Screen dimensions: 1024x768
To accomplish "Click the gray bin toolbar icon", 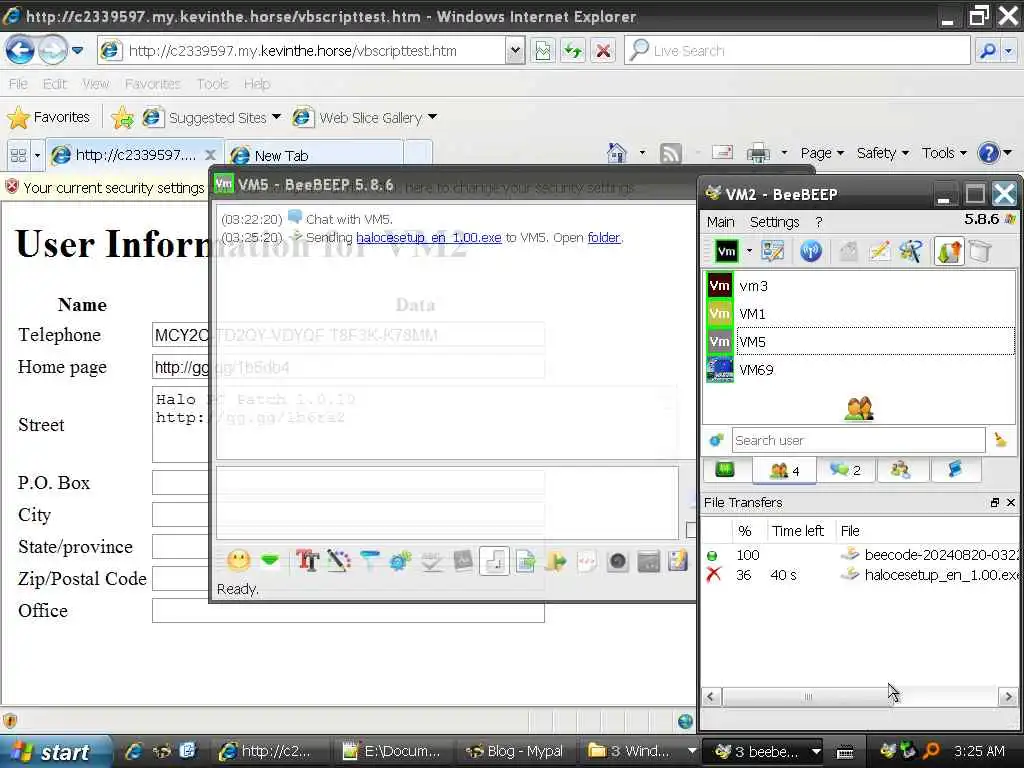I will tap(980, 251).
